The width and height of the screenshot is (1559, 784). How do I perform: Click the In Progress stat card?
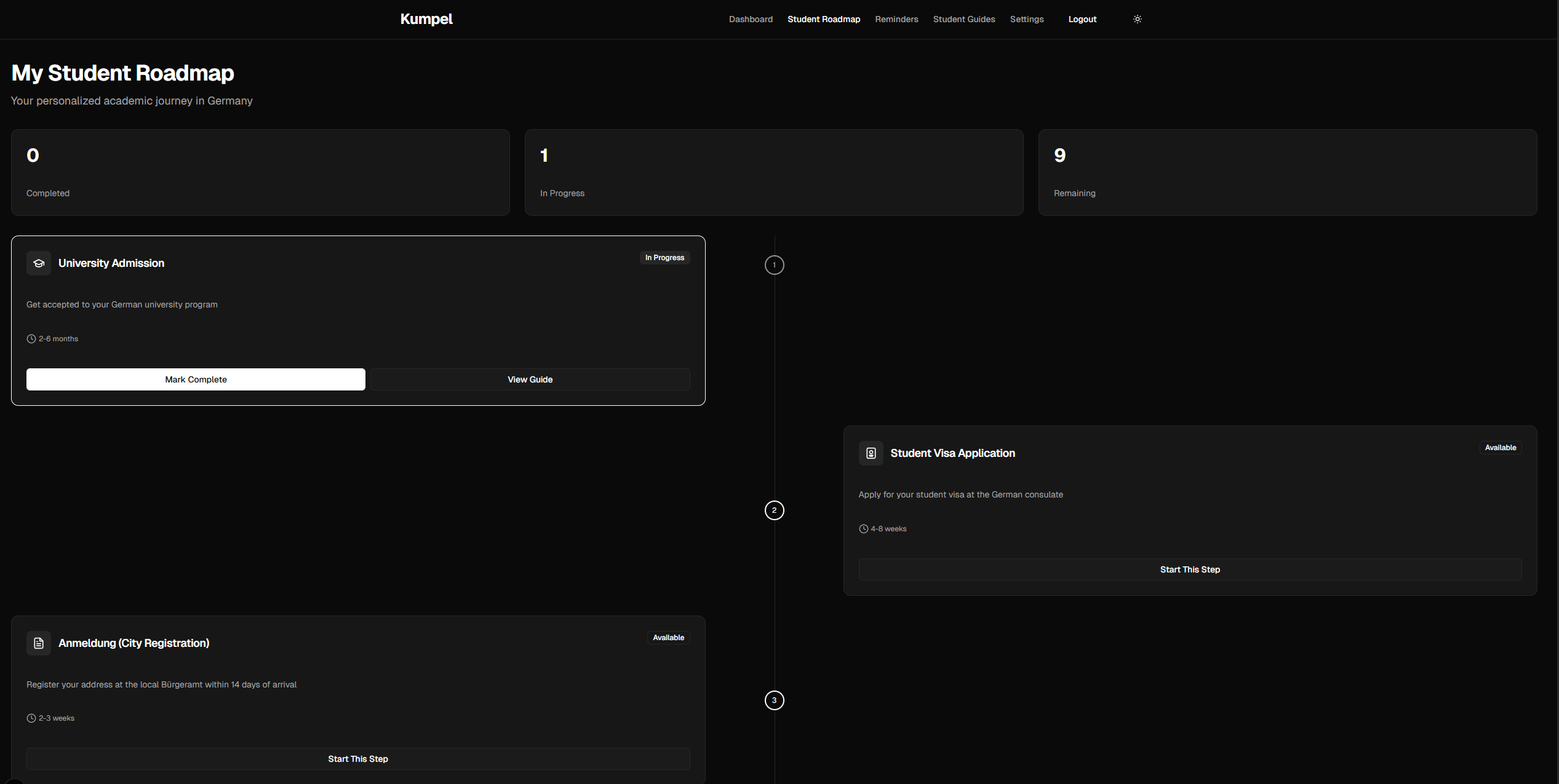(774, 172)
